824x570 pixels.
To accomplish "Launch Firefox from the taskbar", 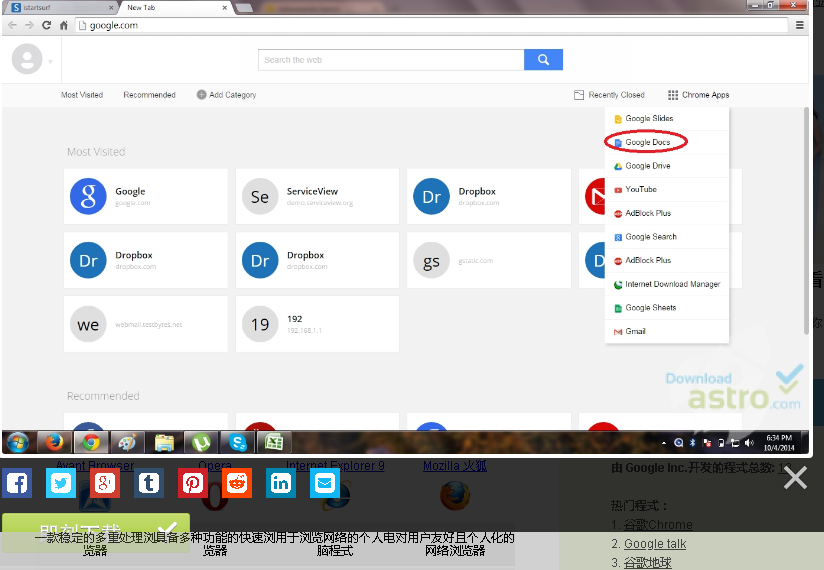I will [54, 442].
